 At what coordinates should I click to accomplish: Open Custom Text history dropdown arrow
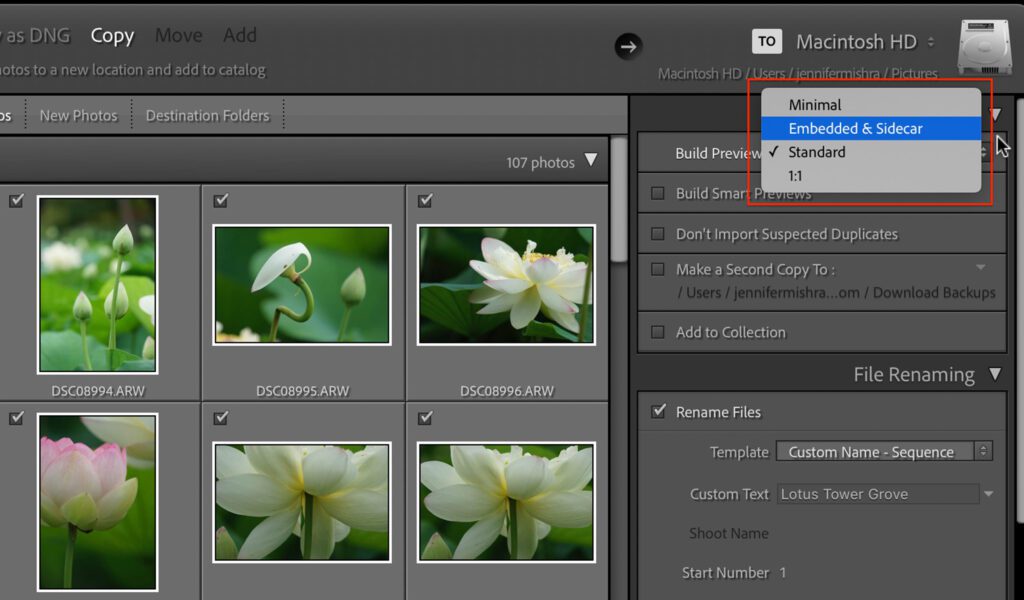988,494
